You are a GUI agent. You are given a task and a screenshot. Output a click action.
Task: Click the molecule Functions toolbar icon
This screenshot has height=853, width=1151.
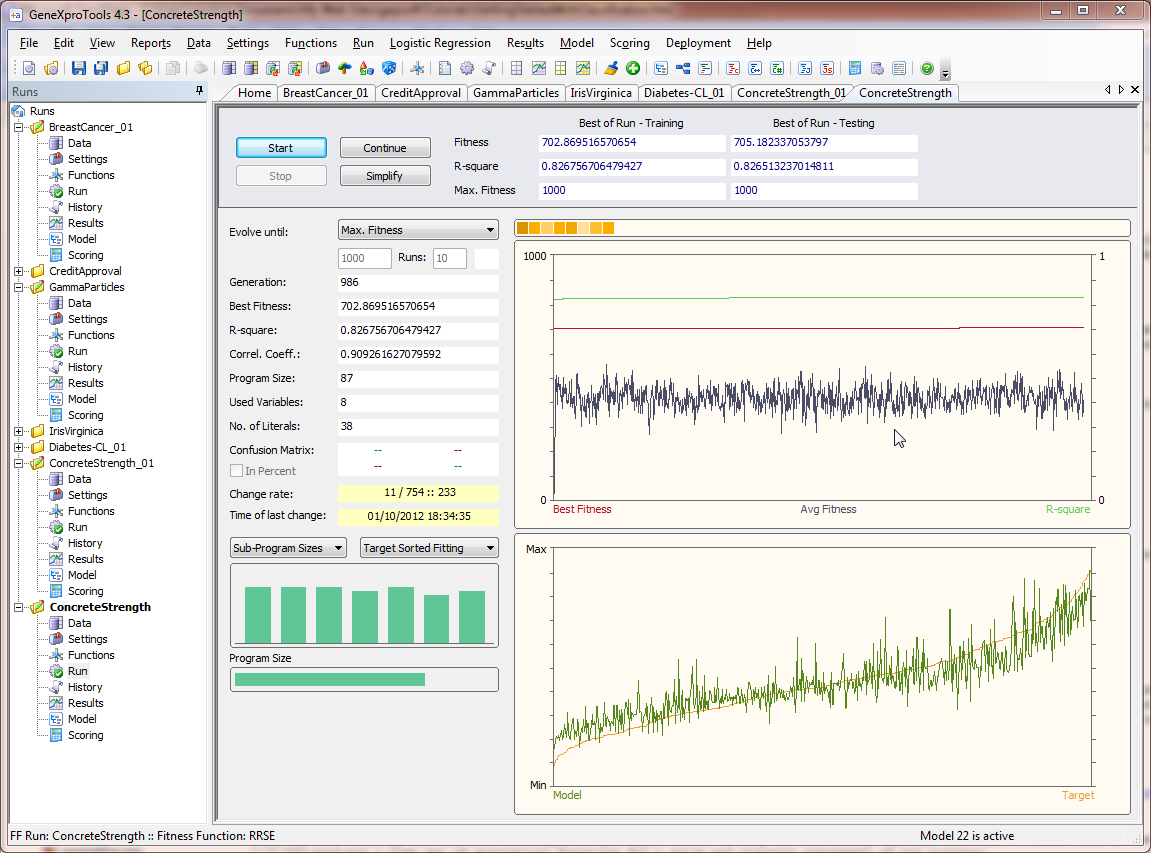pos(417,68)
